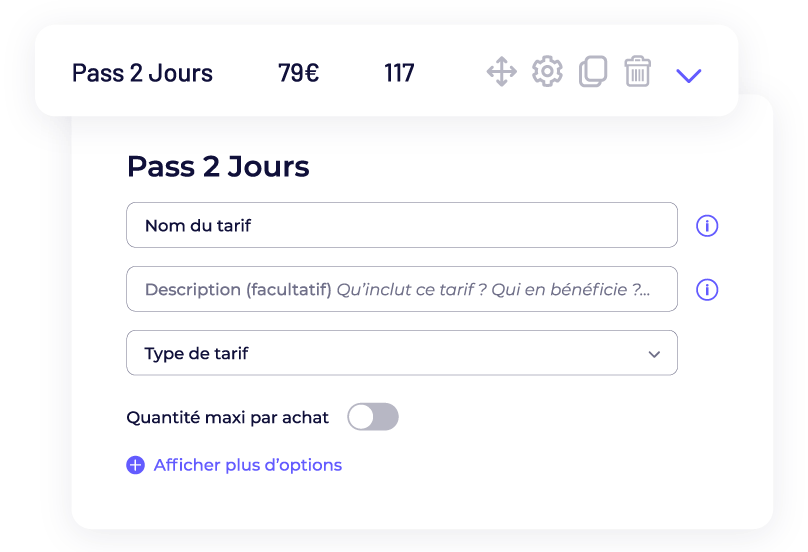Screen dimensions: 808x552
Task: Click the info icon beside Nom du tarif
Action: click(707, 226)
